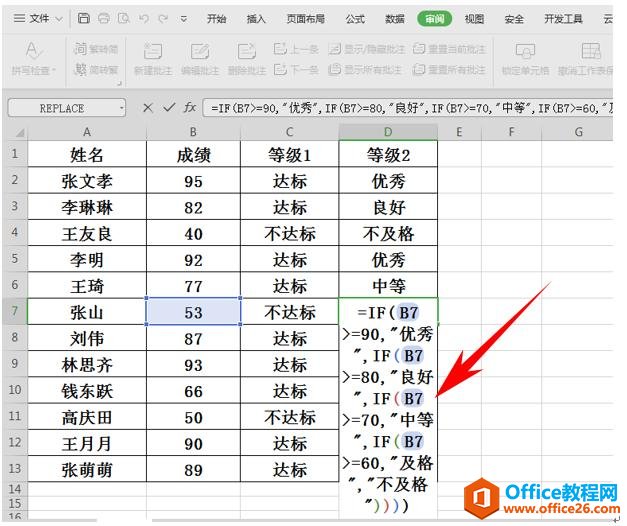Expand the arrow next to 文件

[x=59, y=19]
